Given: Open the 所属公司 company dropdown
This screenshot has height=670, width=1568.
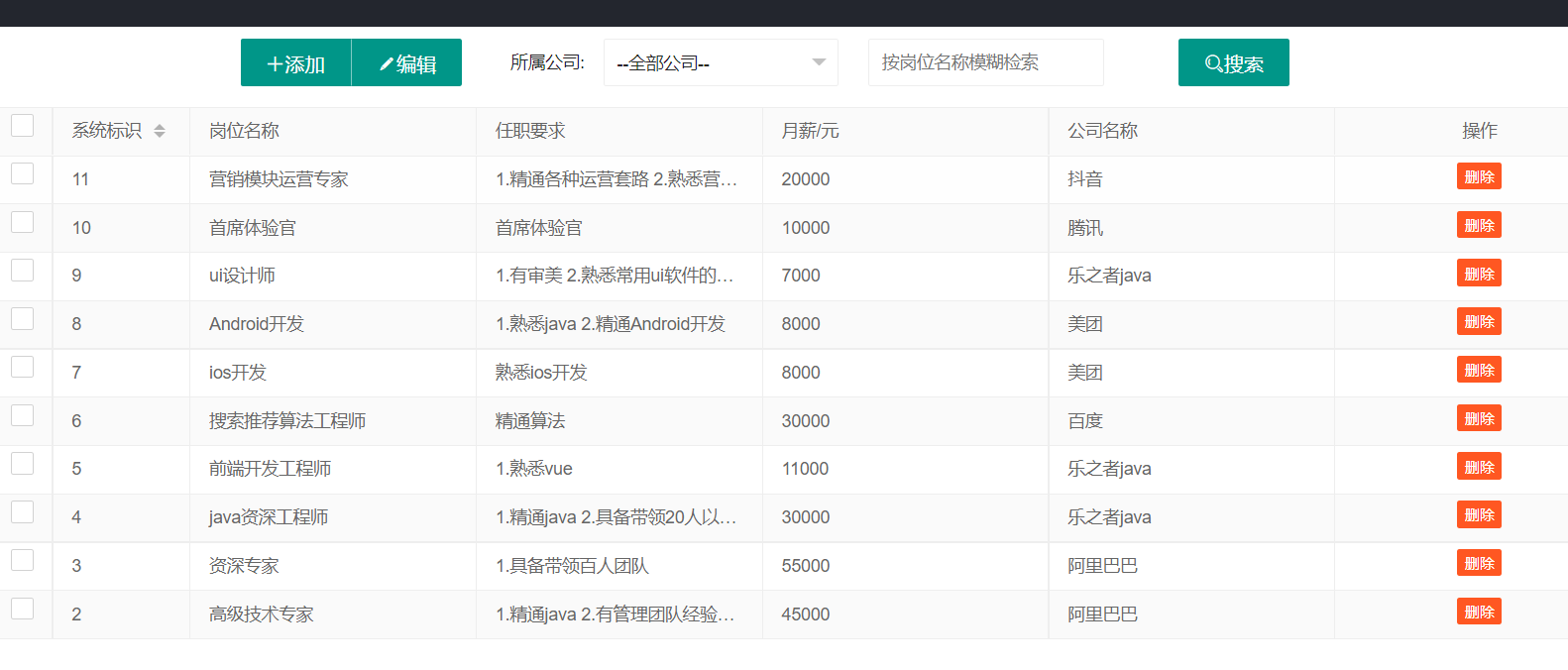Looking at the screenshot, I should tap(707, 63).
